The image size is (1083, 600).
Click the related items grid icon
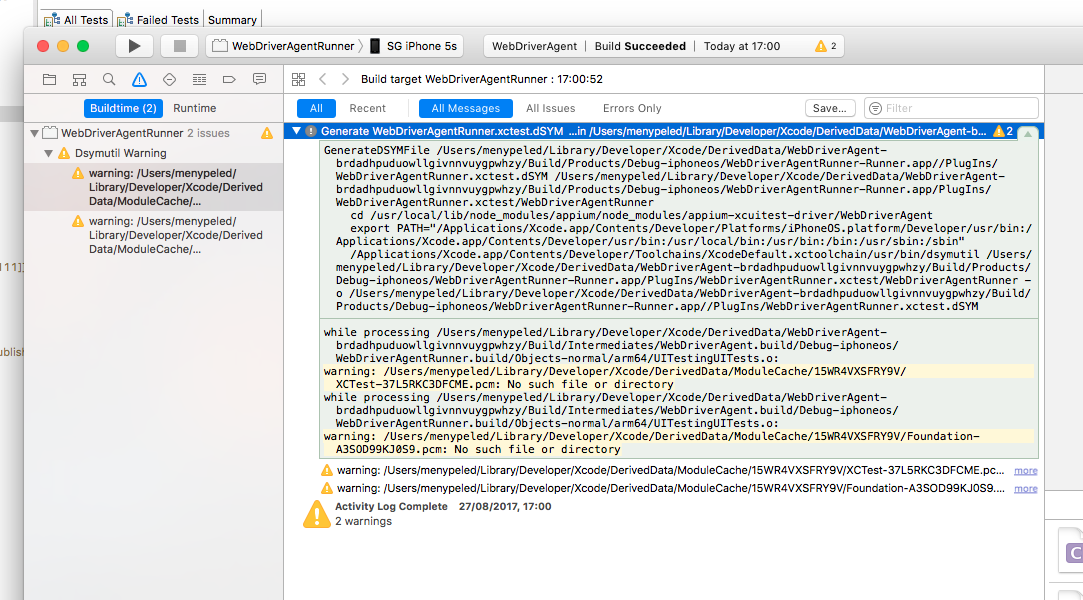click(x=298, y=79)
